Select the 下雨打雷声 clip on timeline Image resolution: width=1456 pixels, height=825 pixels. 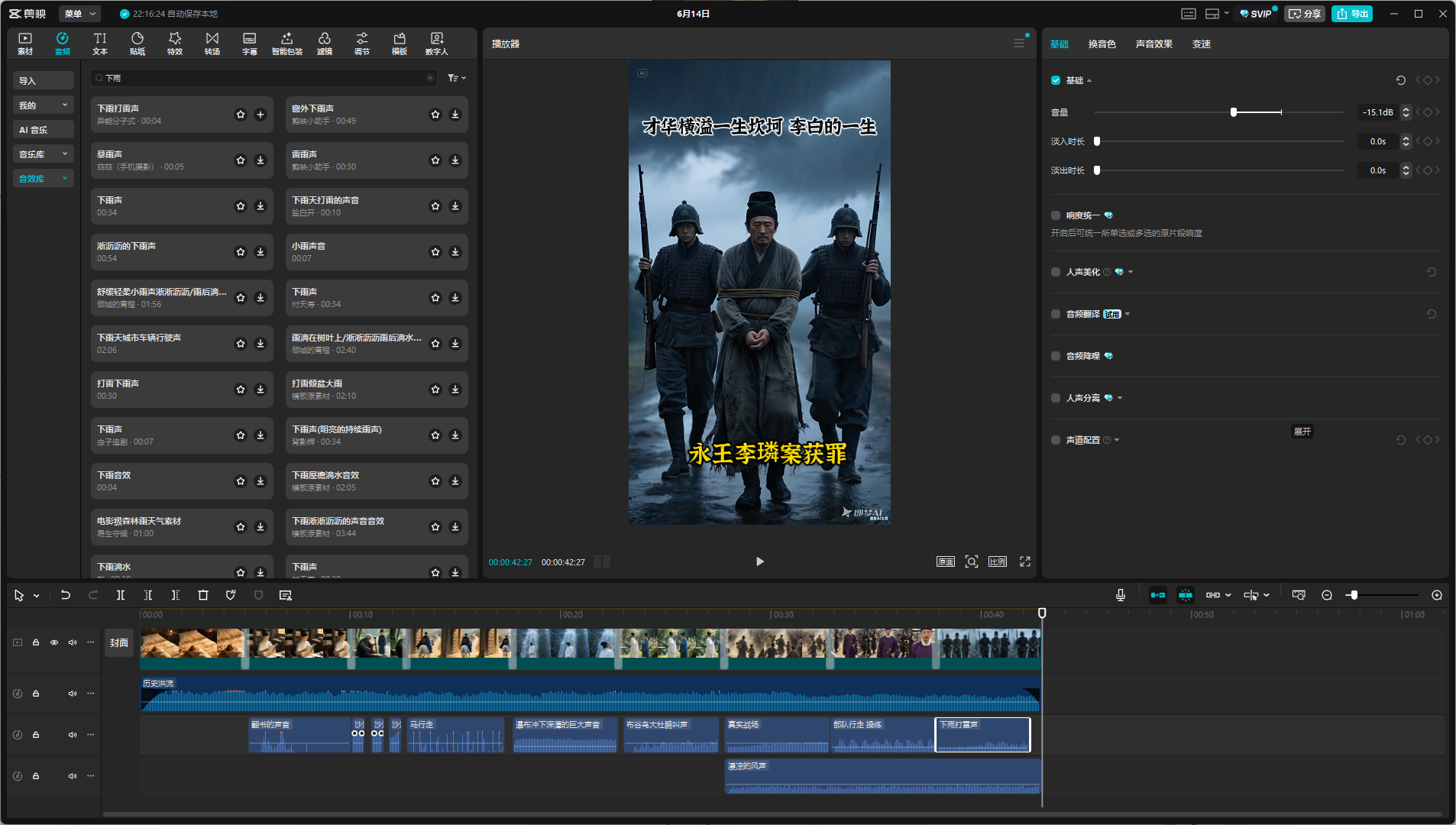982,735
